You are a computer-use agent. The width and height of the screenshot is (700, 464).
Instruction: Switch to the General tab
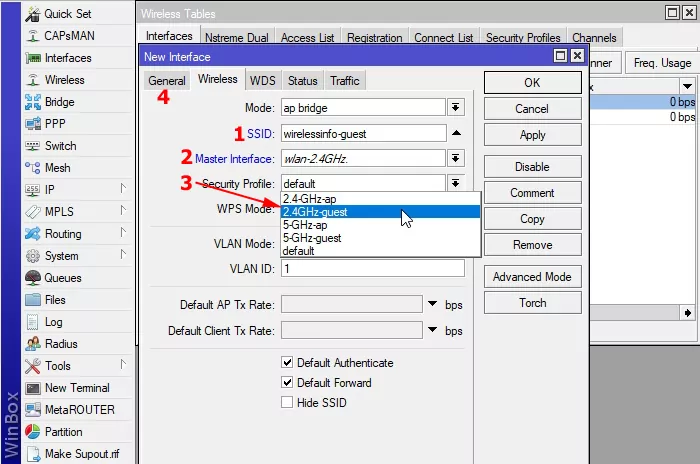[167, 81]
